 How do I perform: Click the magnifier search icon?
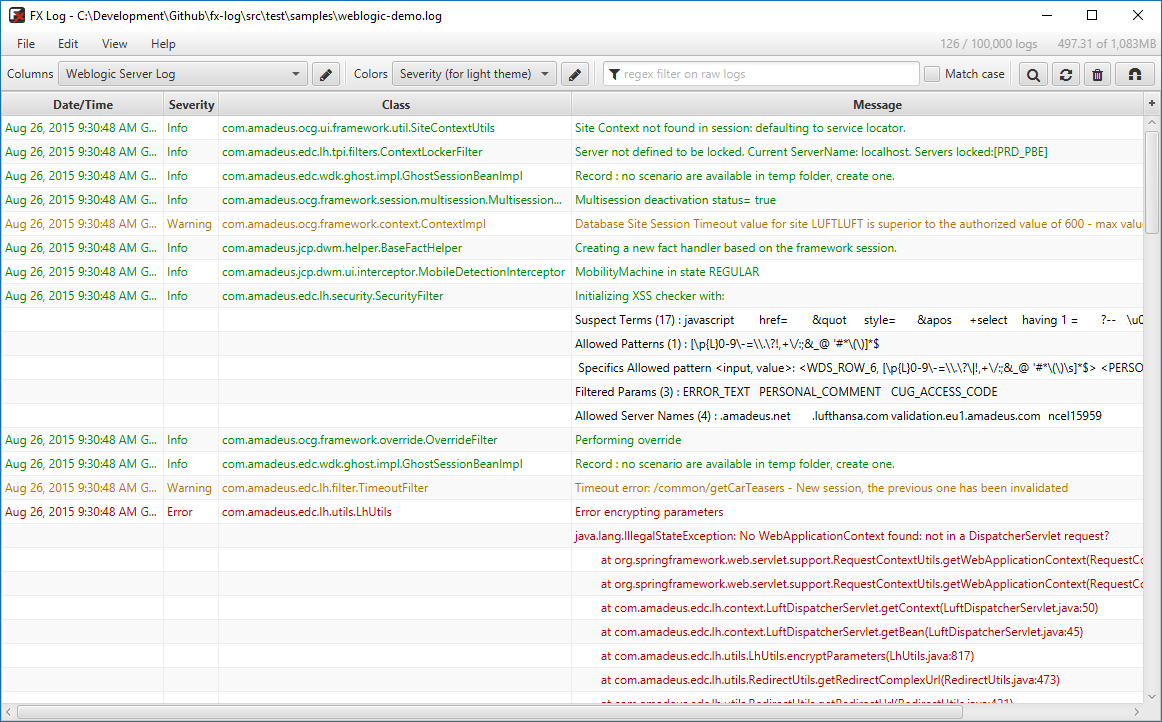click(1033, 74)
